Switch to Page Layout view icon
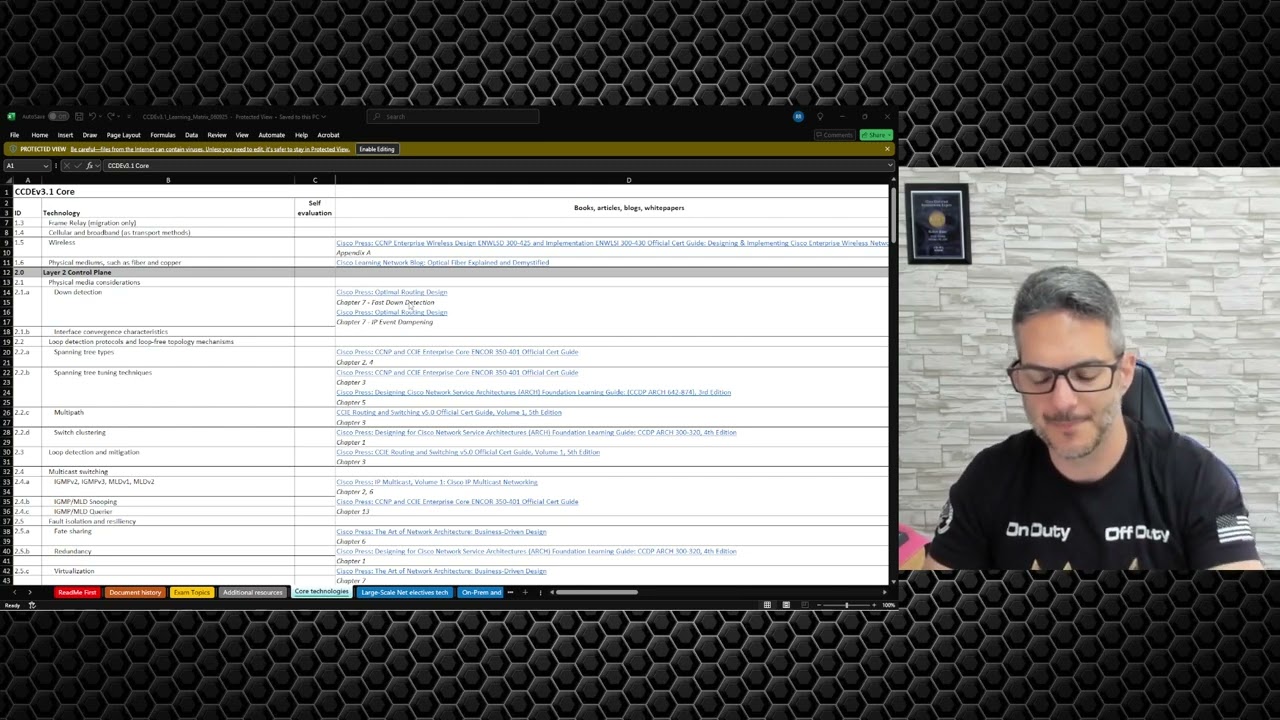Image resolution: width=1280 pixels, height=720 pixels. pos(786,605)
